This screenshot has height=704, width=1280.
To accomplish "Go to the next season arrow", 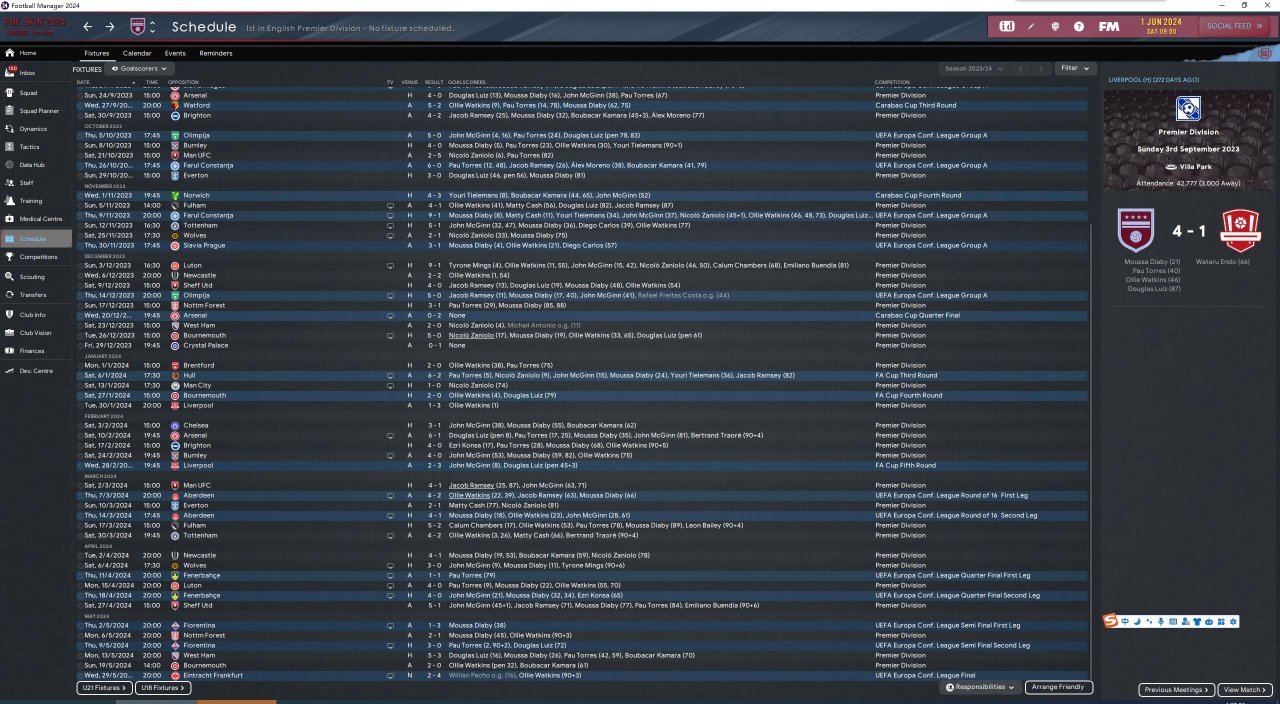I will 1040,68.
